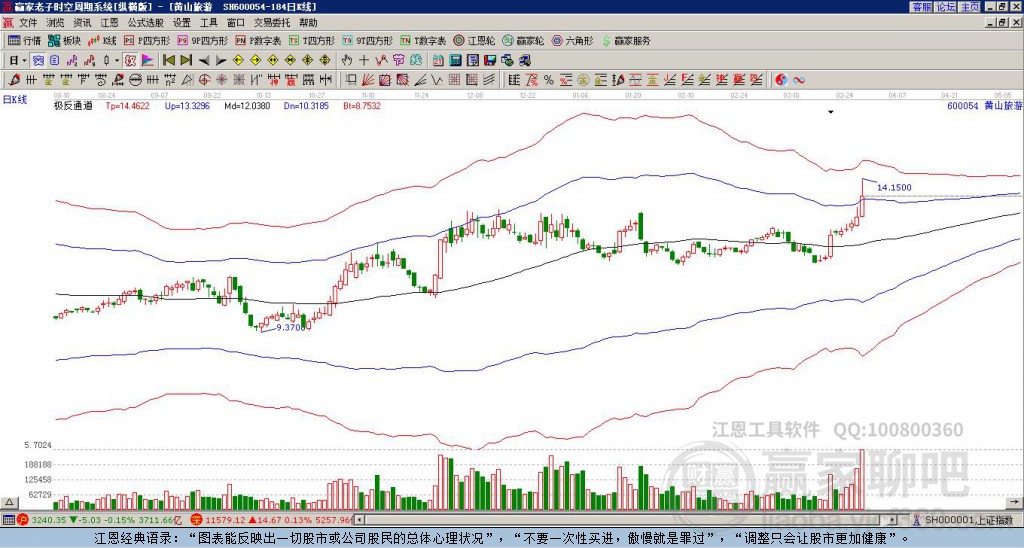Click the chart scroll-up triangle button

point(9,502)
